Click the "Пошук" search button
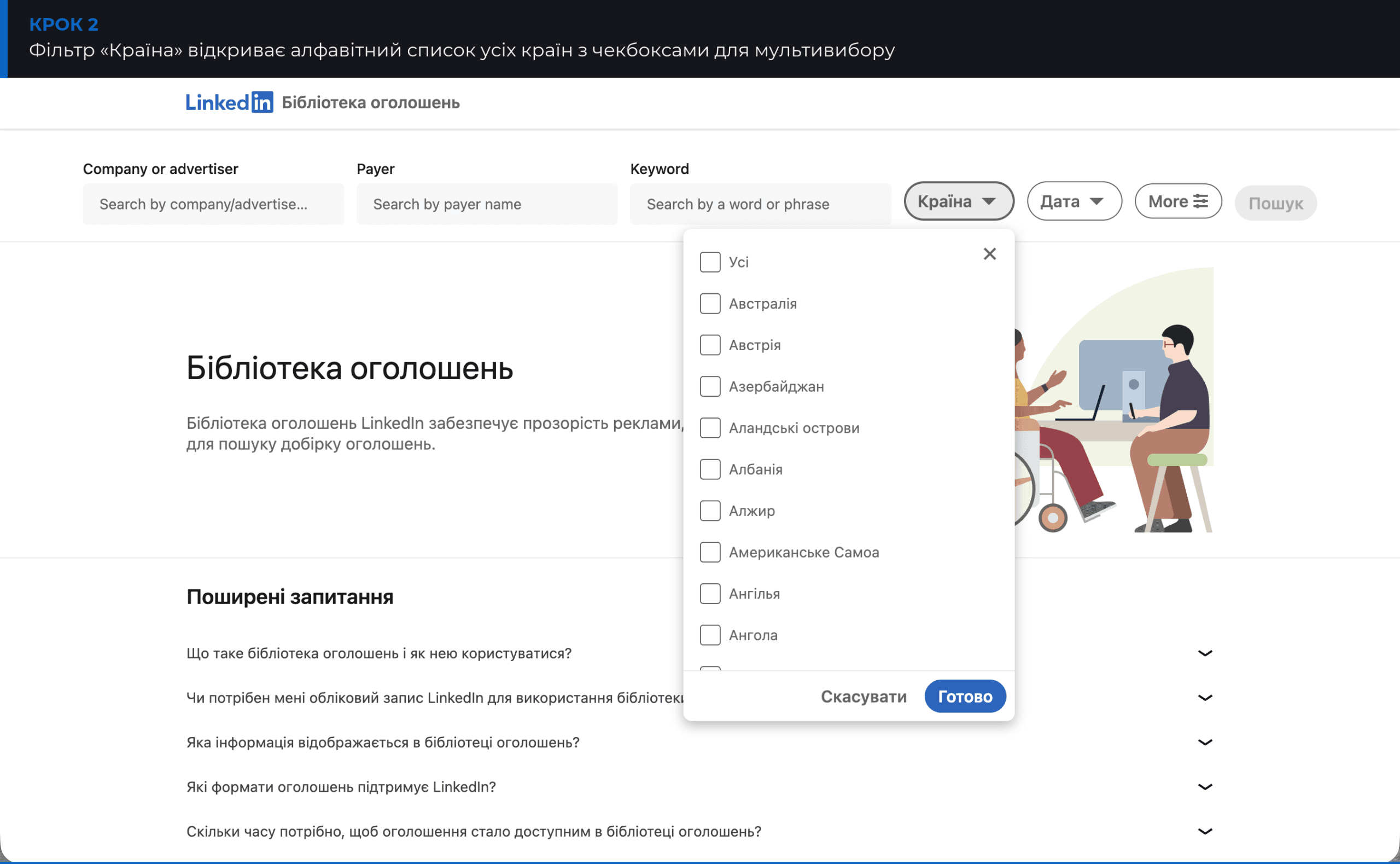 point(1275,203)
